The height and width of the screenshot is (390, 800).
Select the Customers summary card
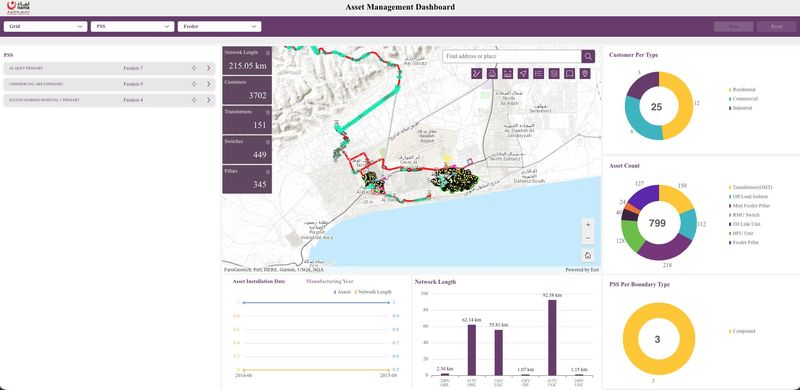pos(247,90)
